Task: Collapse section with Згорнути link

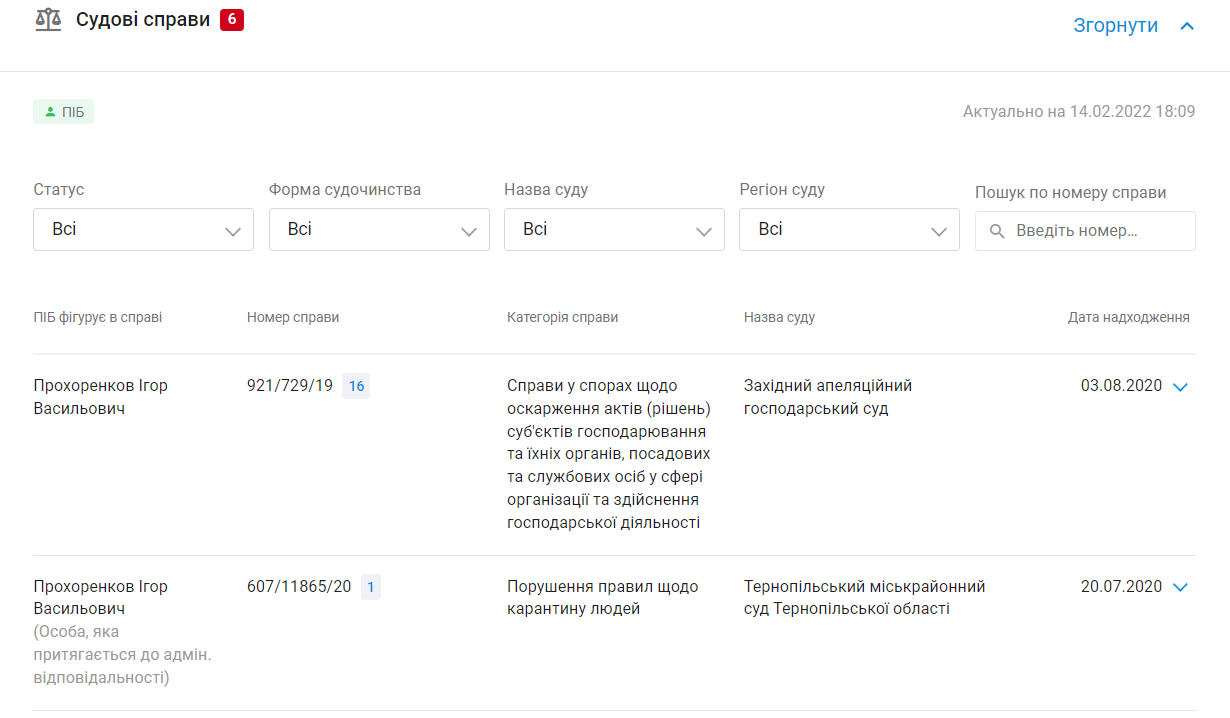Action: 1115,26
